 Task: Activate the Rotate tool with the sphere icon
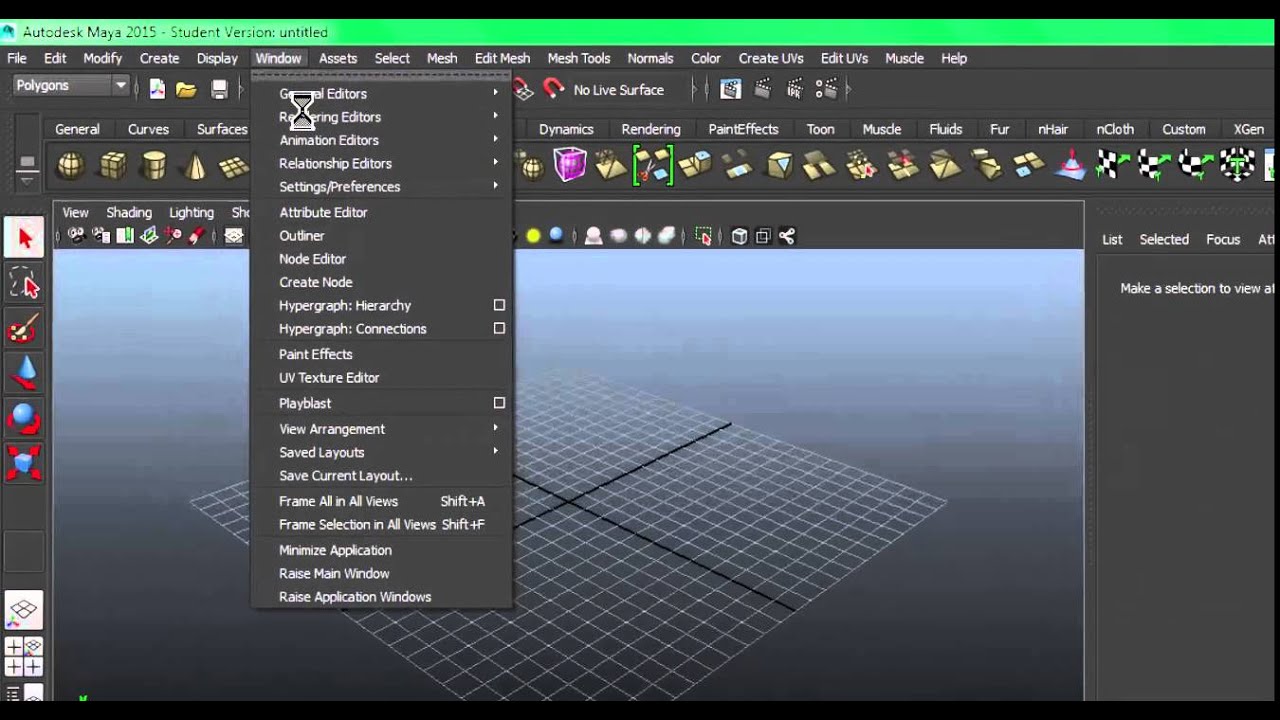pyautogui.click(x=25, y=418)
